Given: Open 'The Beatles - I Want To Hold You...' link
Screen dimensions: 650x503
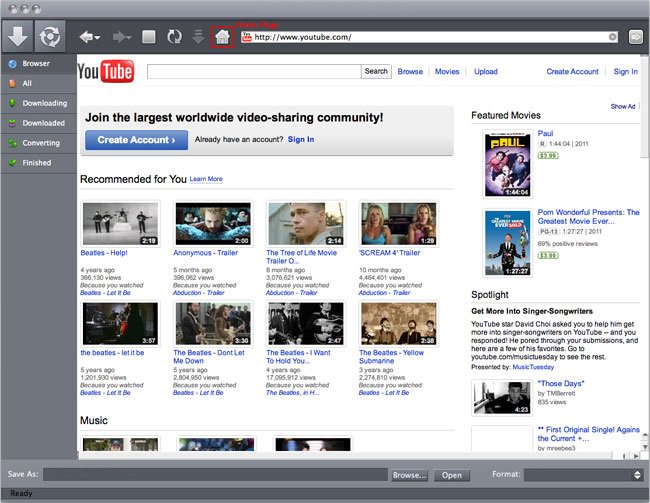Looking at the screenshot, I should [x=298, y=357].
